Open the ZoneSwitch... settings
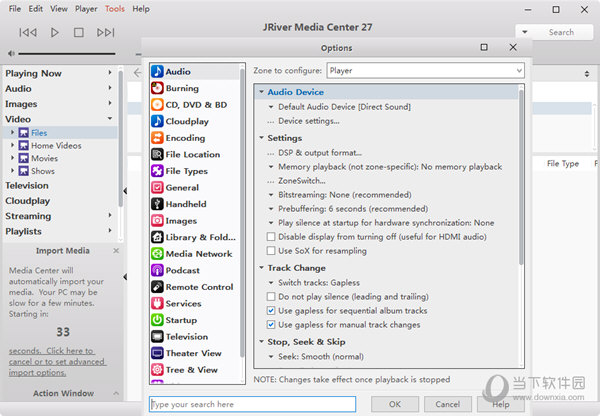This screenshot has width=600, height=416. pos(302,181)
